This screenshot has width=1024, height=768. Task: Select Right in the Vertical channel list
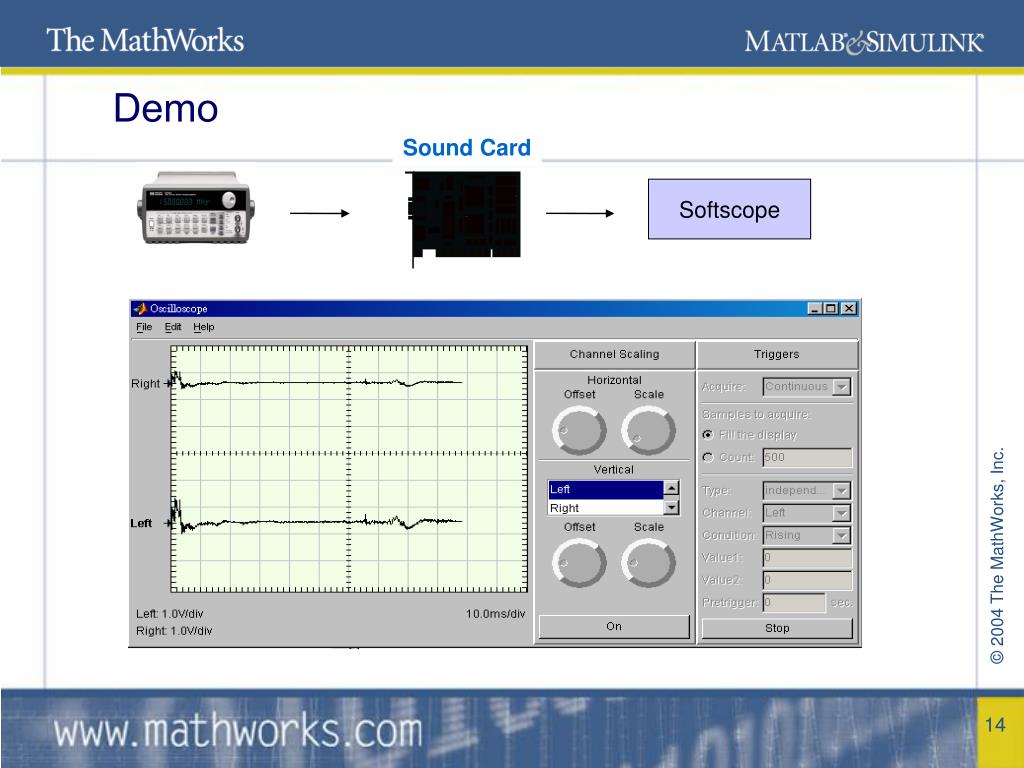(605, 508)
